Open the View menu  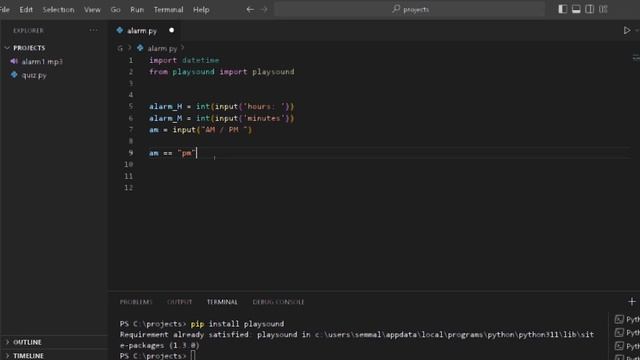point(92,9)
